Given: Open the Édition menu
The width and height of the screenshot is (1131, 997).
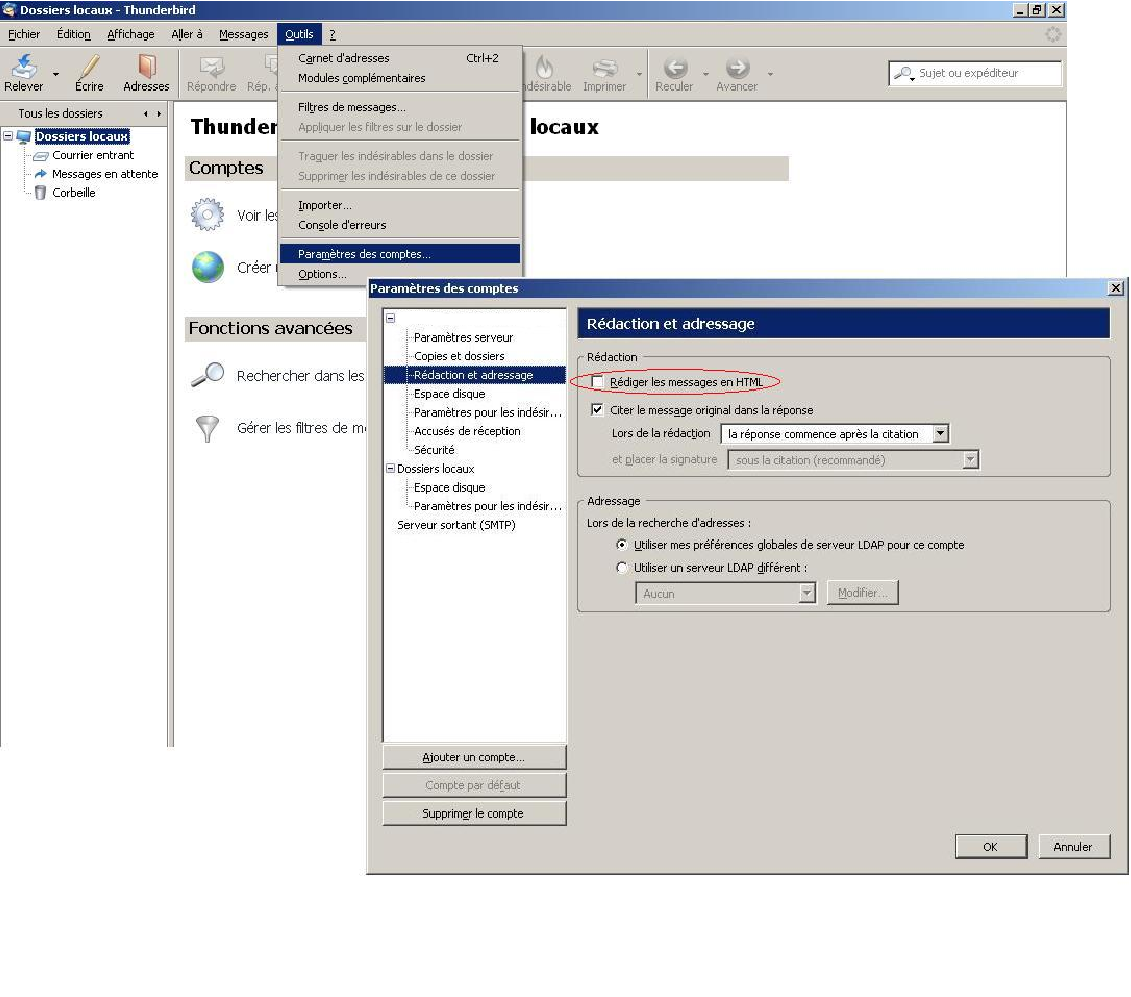Looking at the screenshot, I should pos(74,34).
